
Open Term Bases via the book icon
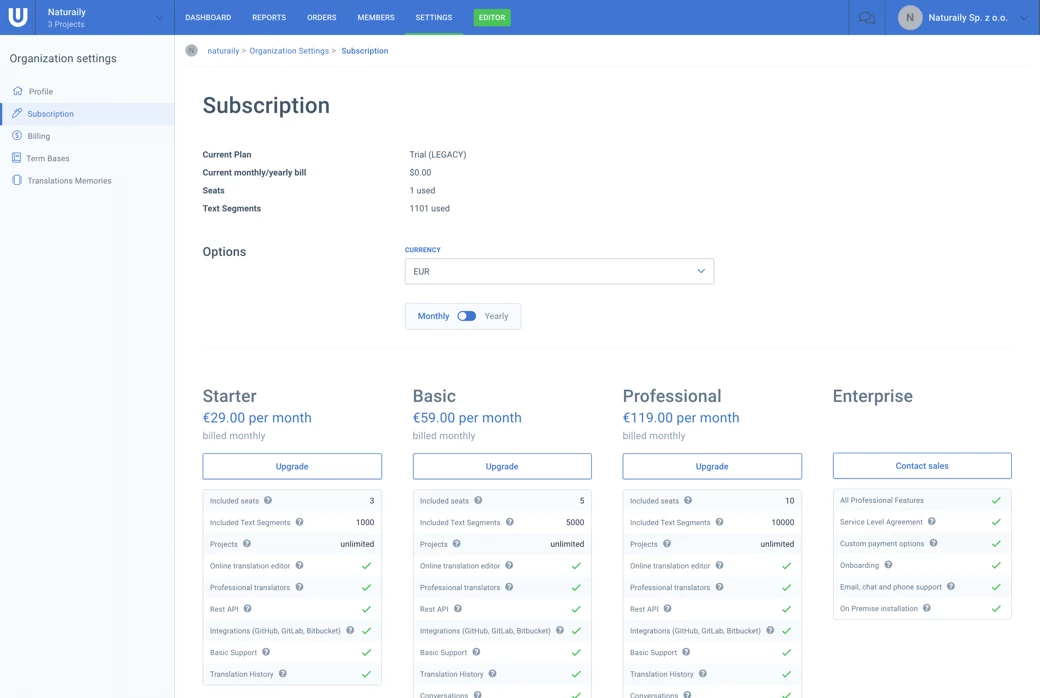tap(16, 158)
